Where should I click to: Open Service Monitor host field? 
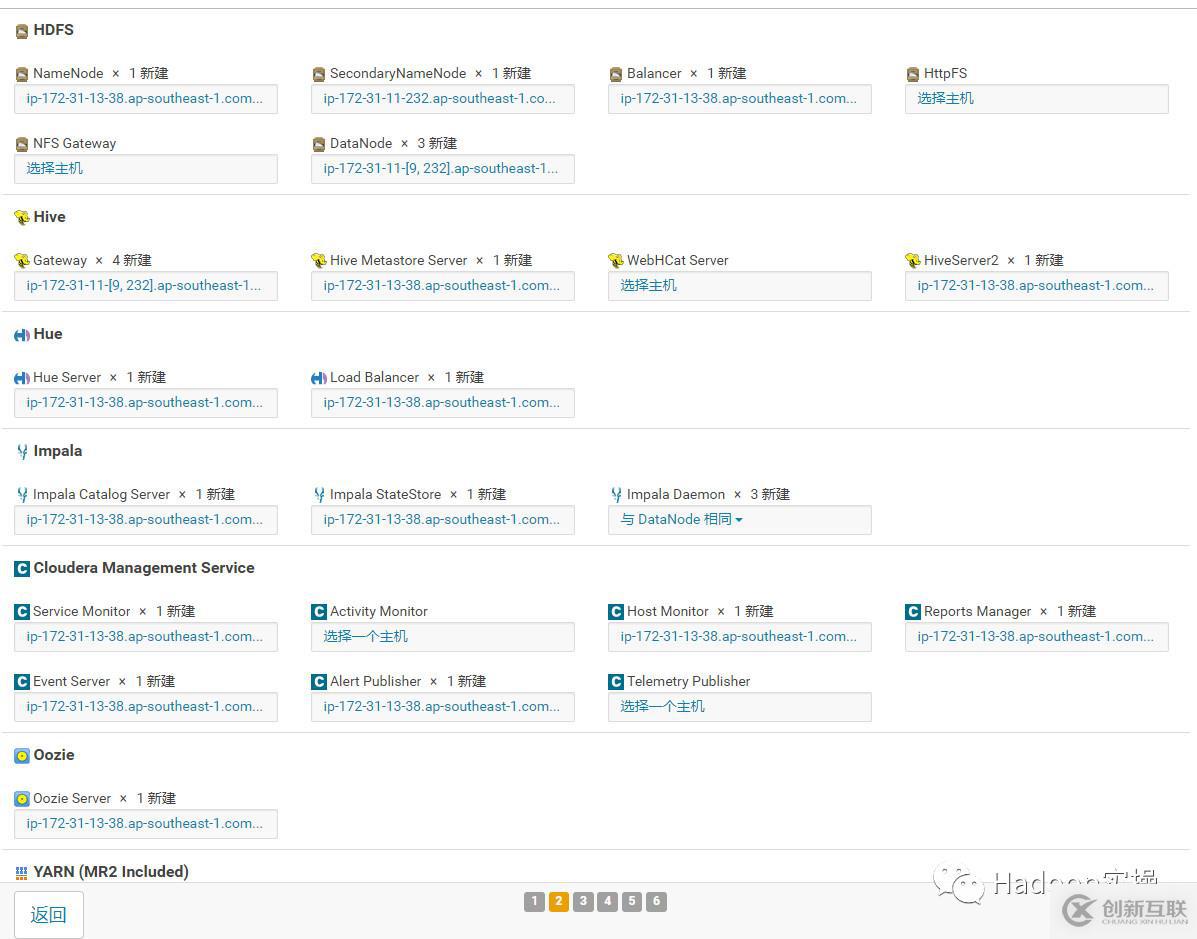click(x=146, y=637)
